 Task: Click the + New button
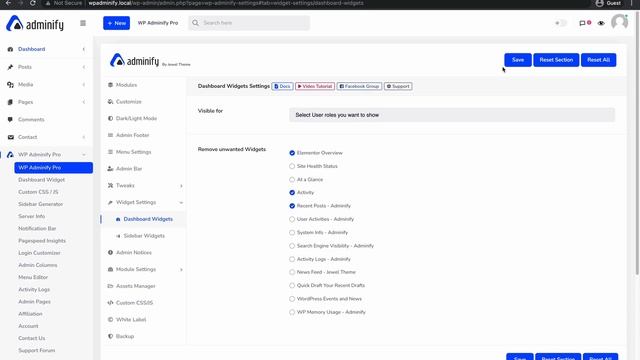click(116, 23)
